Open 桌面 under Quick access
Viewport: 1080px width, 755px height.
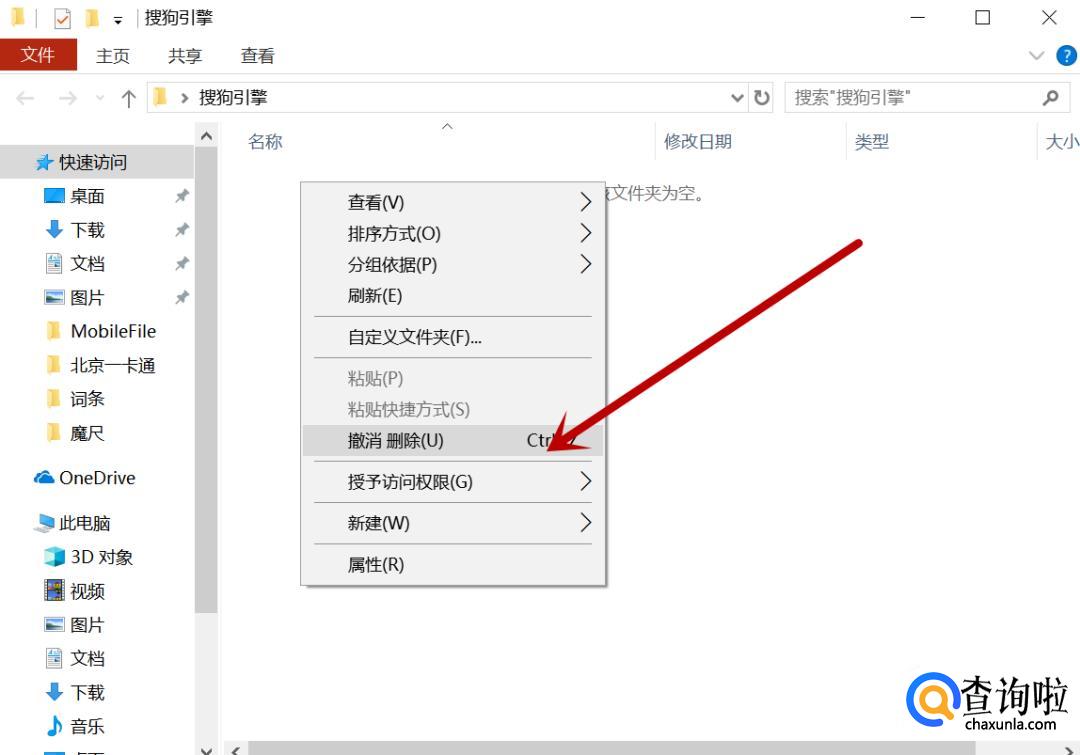tap(87, 196)
